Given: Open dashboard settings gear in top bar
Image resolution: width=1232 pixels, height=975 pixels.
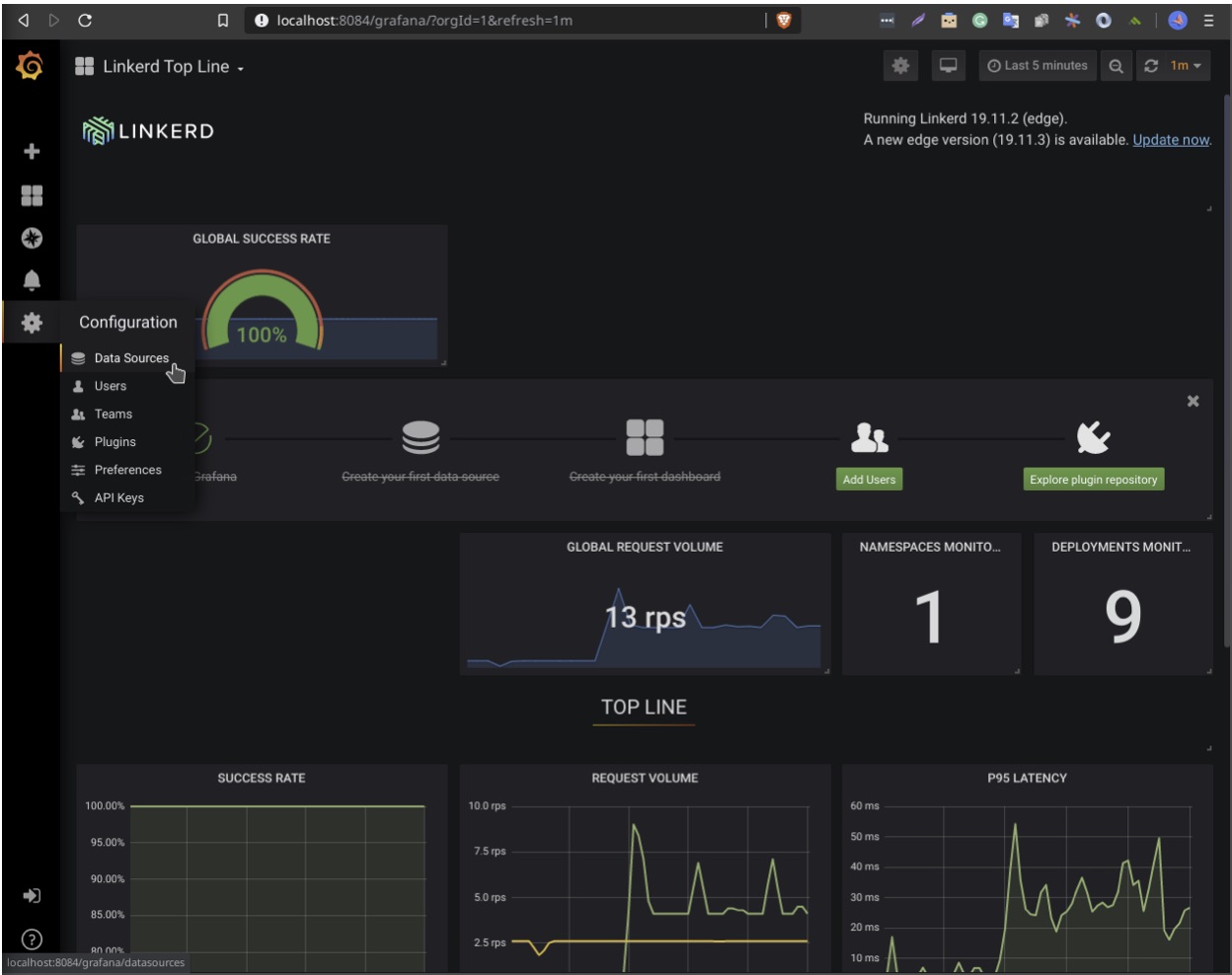Looking at the screenshot, I should pyautogui.click(x=900, y=66).
